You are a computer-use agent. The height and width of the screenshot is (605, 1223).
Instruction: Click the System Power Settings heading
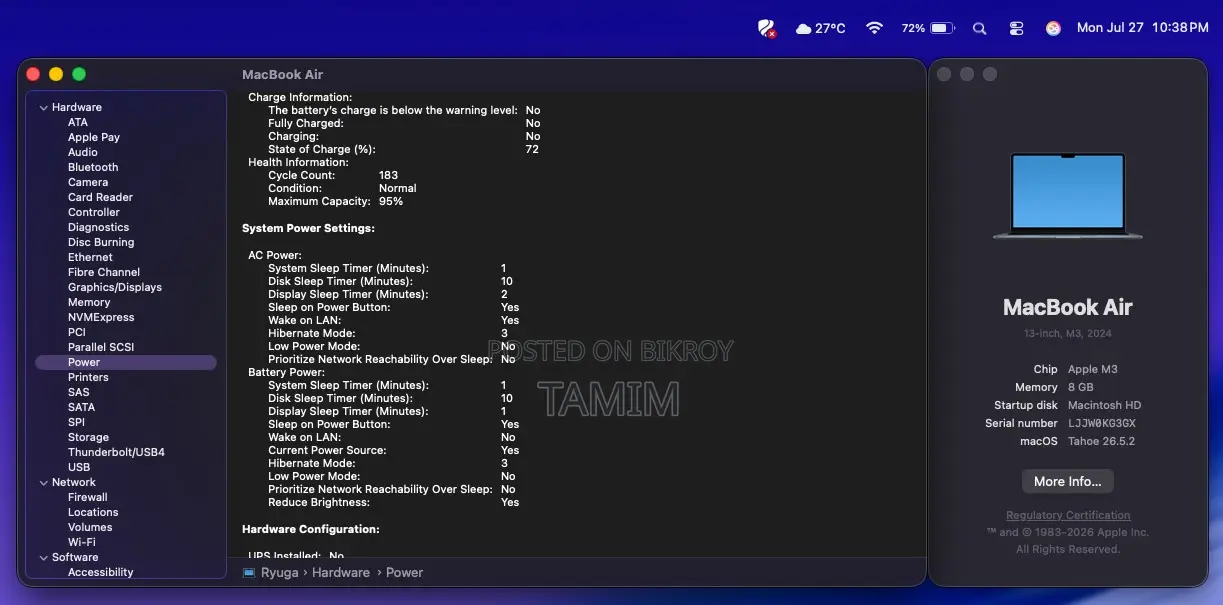[308, 228]
